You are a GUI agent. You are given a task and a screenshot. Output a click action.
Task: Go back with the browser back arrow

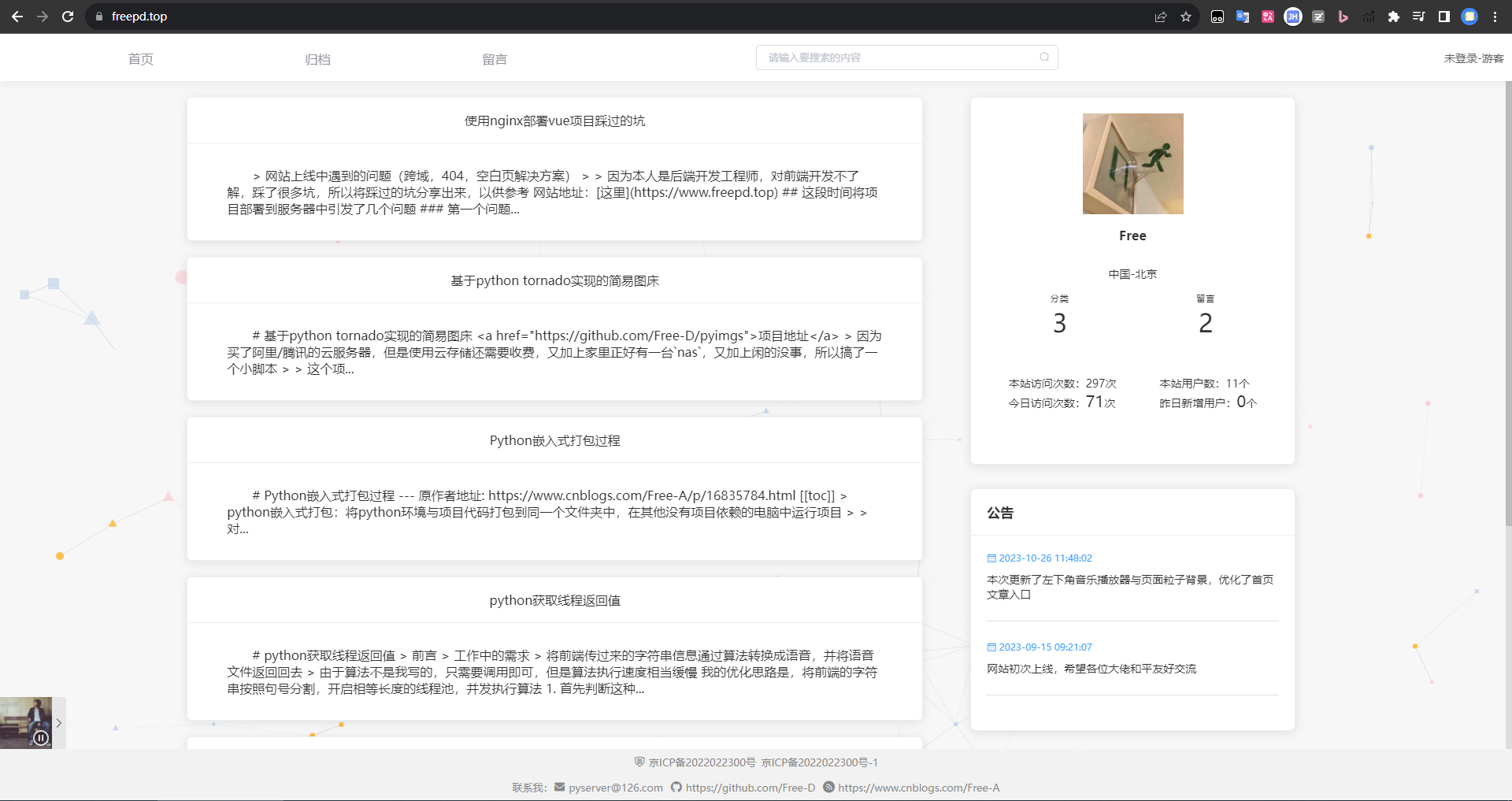tap(17, 17)
